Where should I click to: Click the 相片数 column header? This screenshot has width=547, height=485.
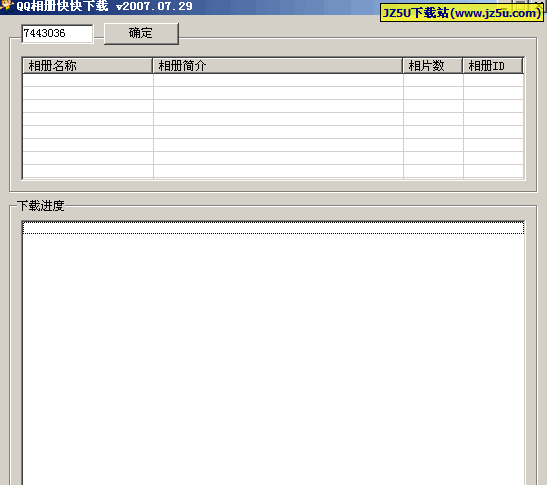click(433, 66)
